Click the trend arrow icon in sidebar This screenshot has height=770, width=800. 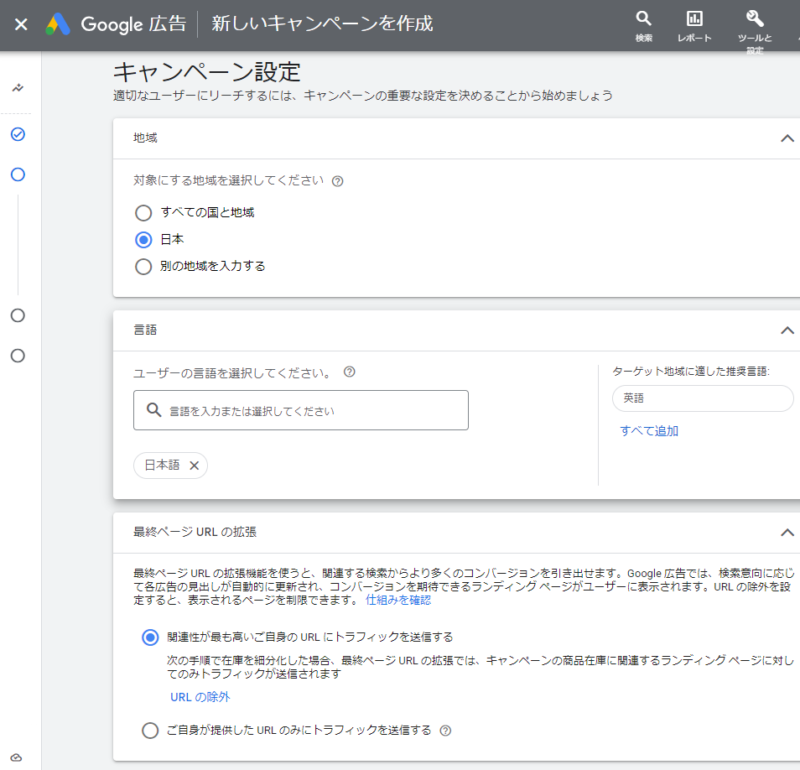(18, 88)
